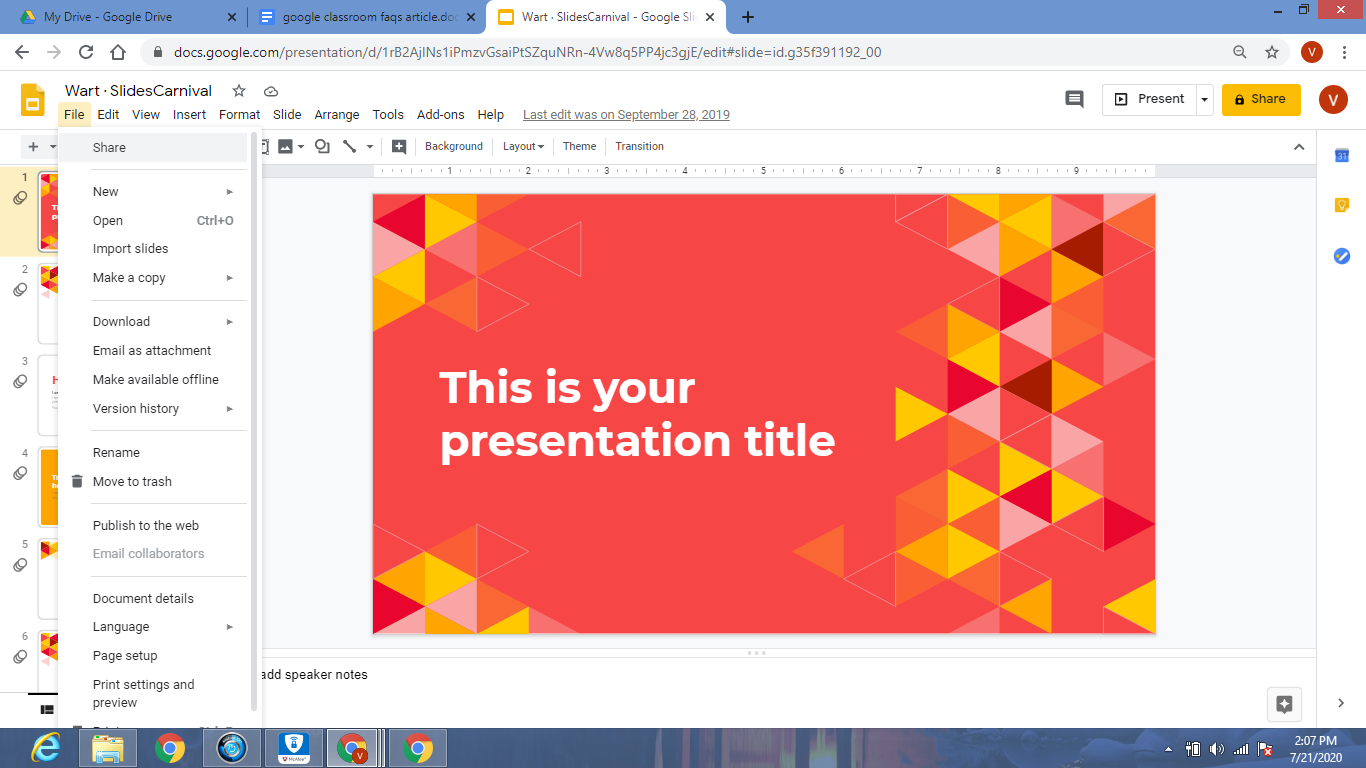This screenshot has width=1366, height=768.
Task: Open comment history icon
Action: [x=1074, y=99]
